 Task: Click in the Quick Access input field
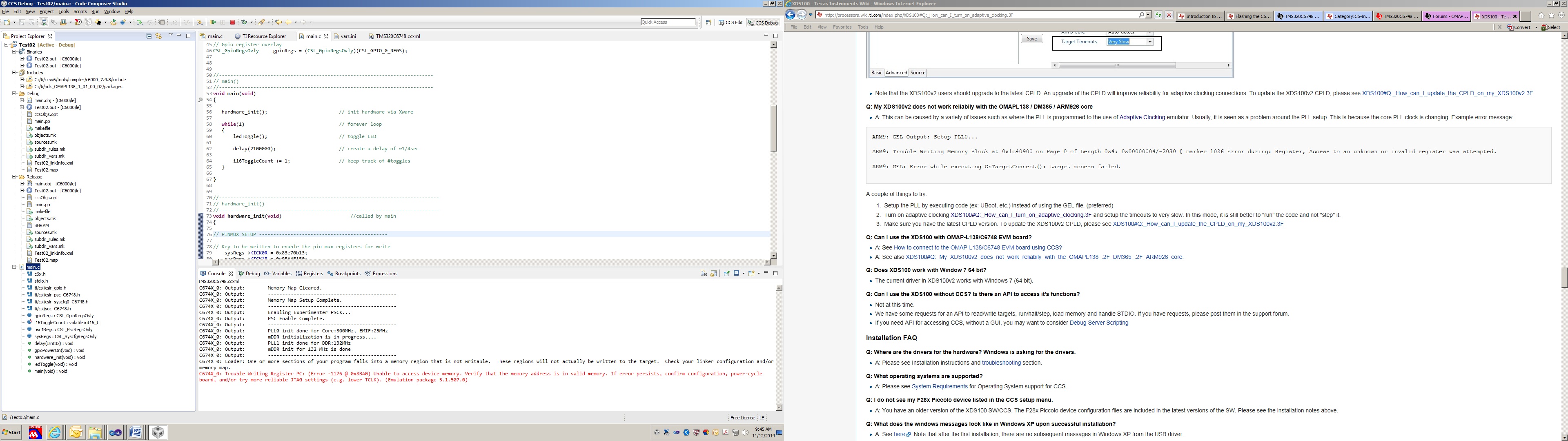pyautogui.click(x=668, y=22)
